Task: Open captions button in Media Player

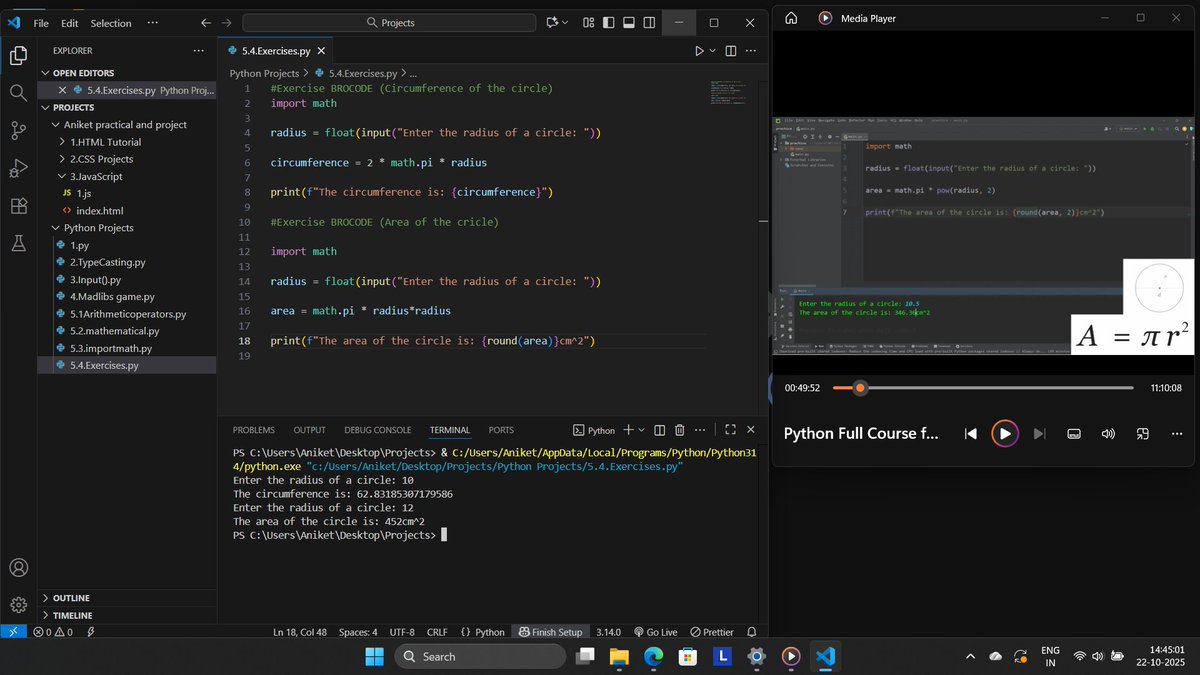Action: point(1074,433)
